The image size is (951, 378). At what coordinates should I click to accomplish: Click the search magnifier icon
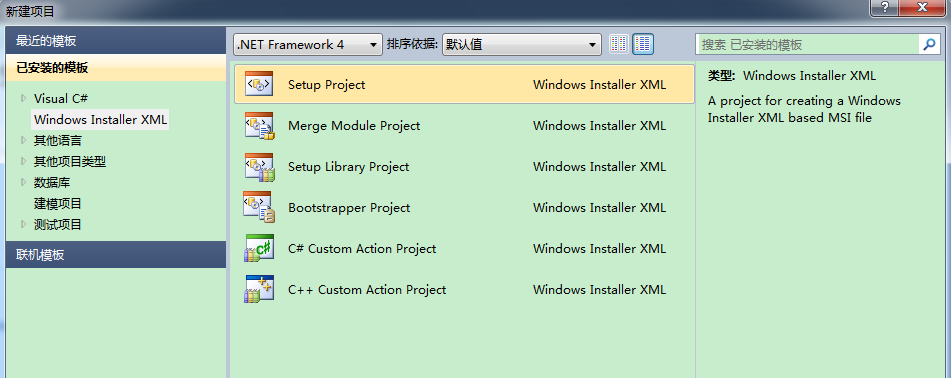coord(929,44)
